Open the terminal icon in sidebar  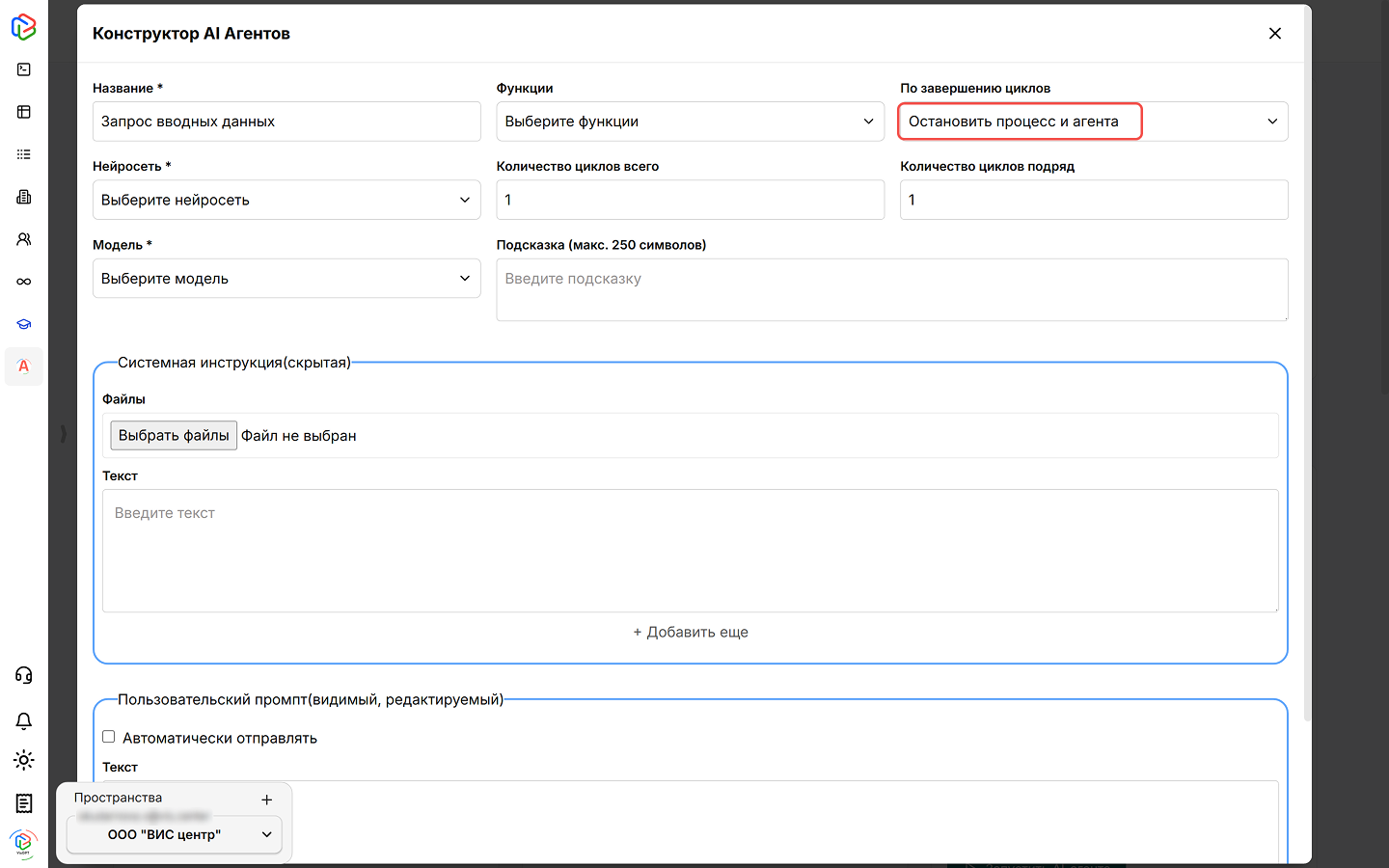coord(24,69)
